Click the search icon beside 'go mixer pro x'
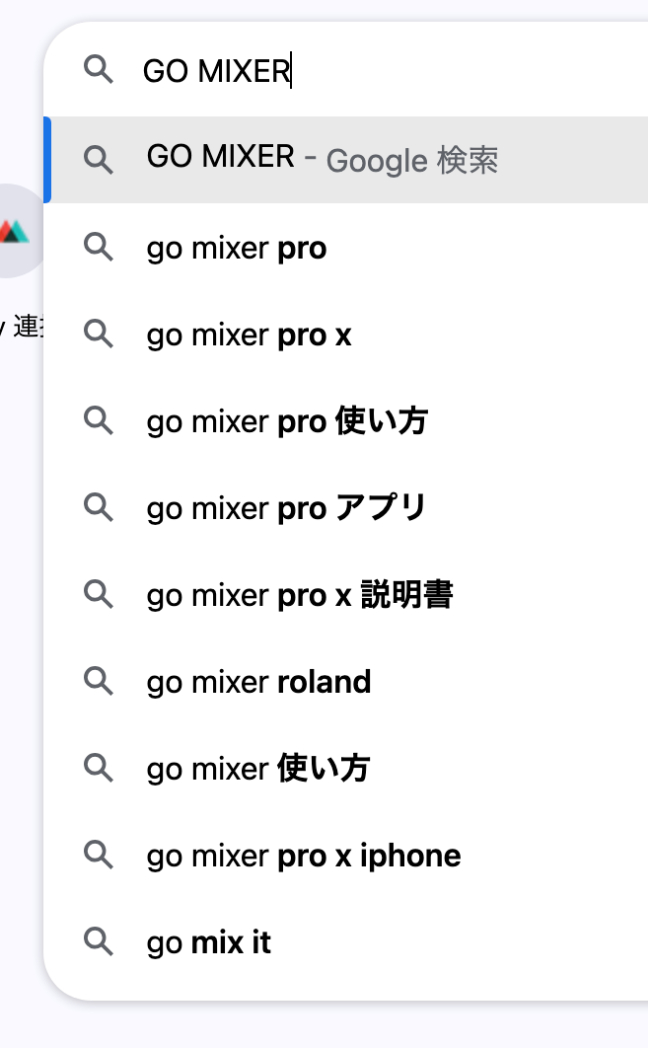Viewport: 660px width, 1062px height. tap(98, 334)
